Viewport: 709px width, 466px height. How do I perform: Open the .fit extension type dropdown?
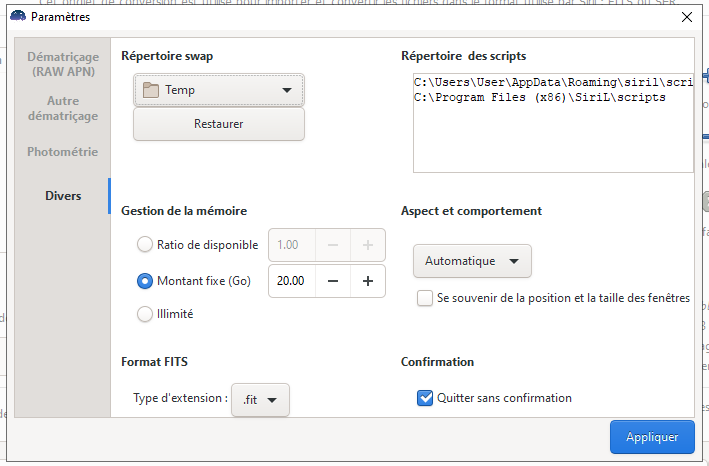point(260,399)
